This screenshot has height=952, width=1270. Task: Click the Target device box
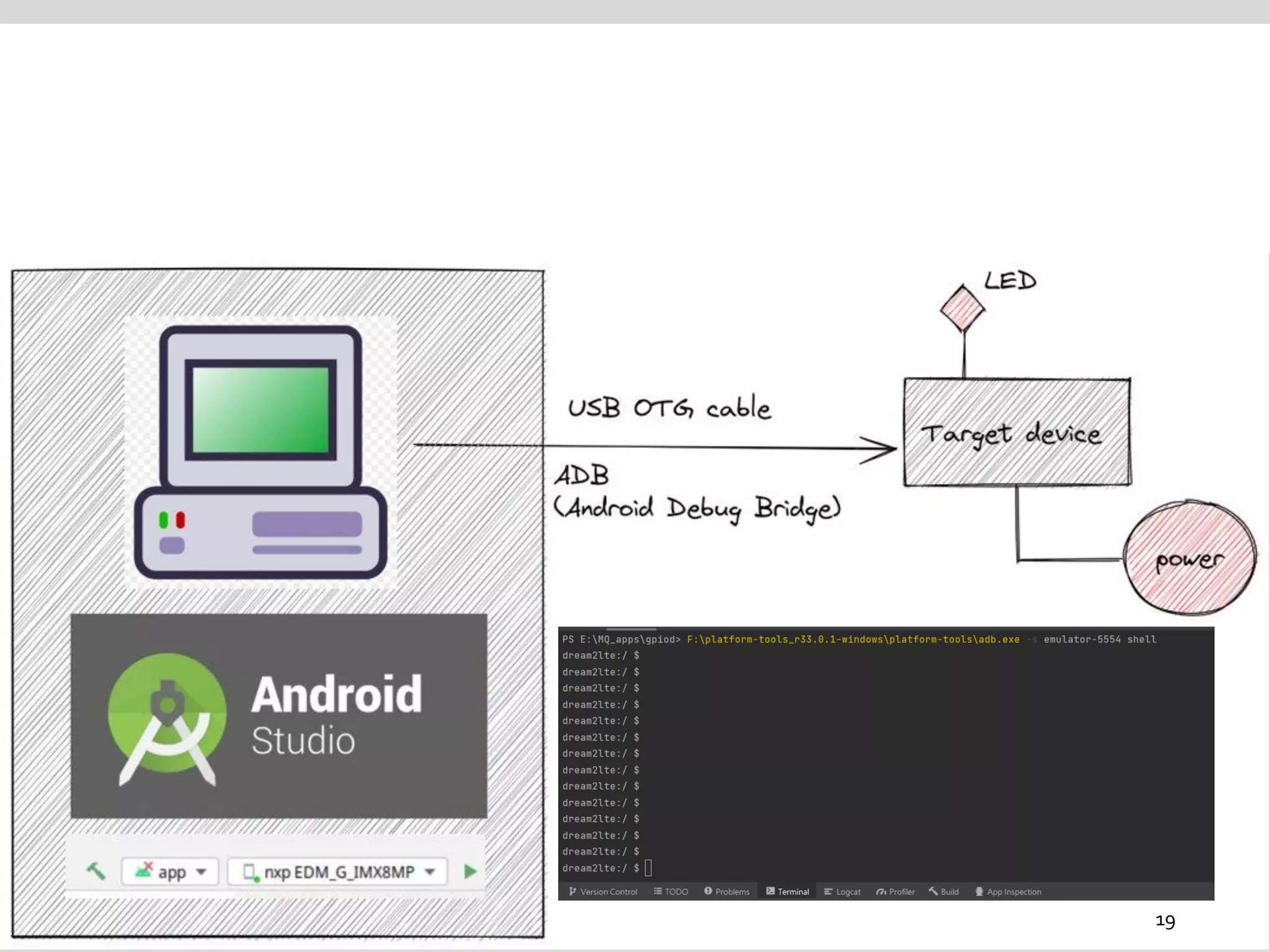point(1016,432)
